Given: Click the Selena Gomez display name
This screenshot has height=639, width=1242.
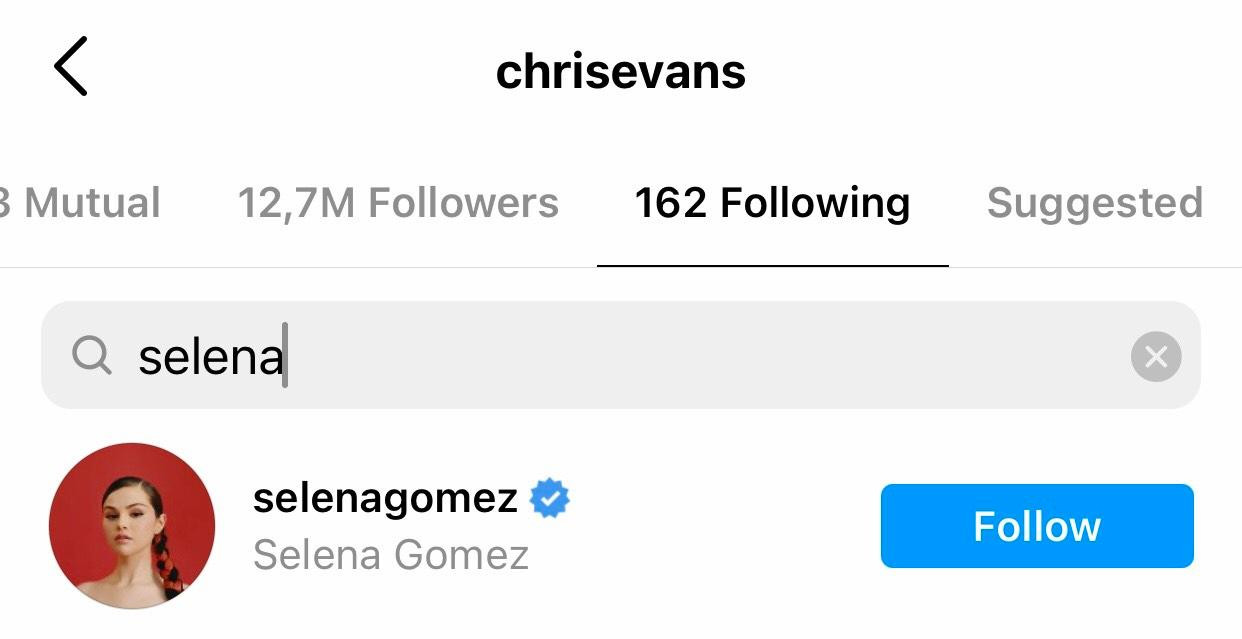Looking at the screenshot, I should pyautogui.click(x=391, y=554).
